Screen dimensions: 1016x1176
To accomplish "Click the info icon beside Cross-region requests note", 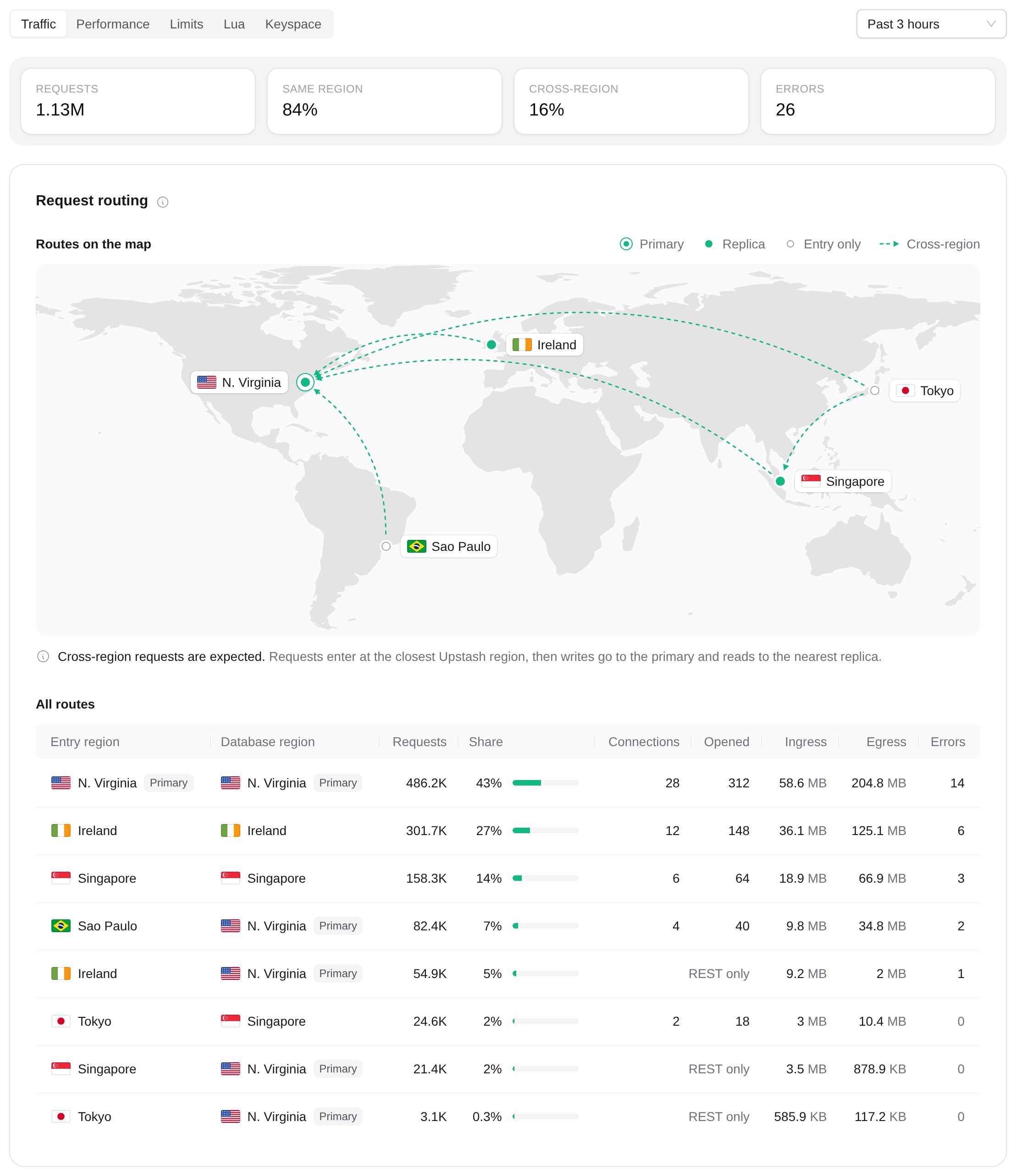I will click(x=43, y=656).
